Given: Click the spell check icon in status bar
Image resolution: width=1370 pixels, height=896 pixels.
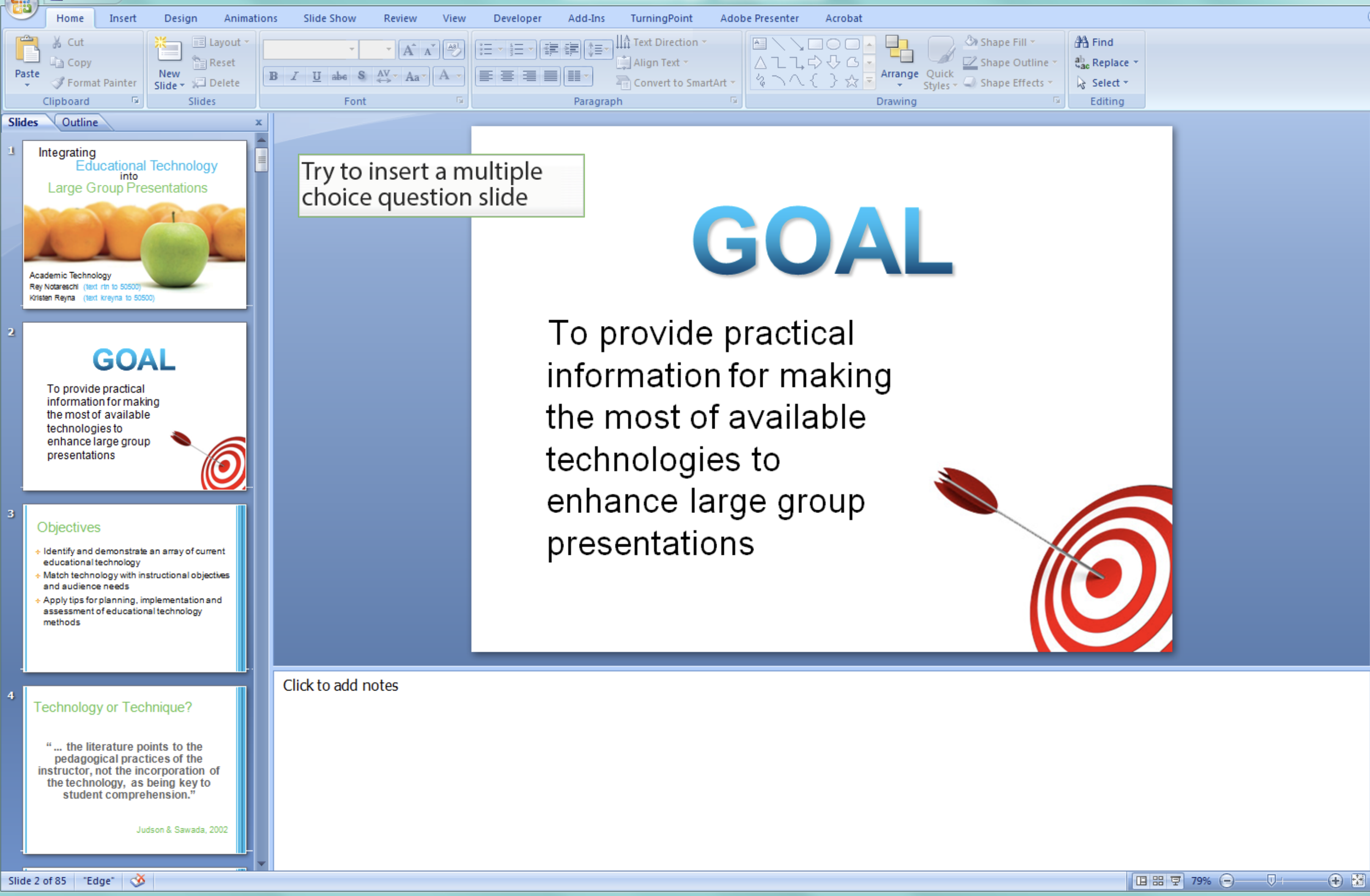Looking at the screenshot, I should 138,881.
